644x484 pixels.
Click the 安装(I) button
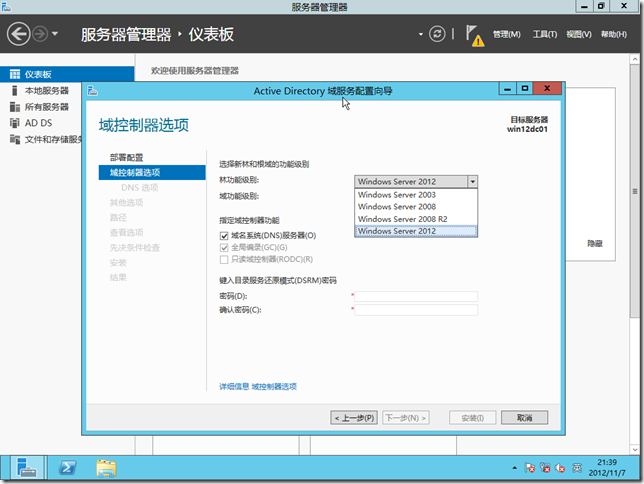pyautogui.click(x=472, y=418)
